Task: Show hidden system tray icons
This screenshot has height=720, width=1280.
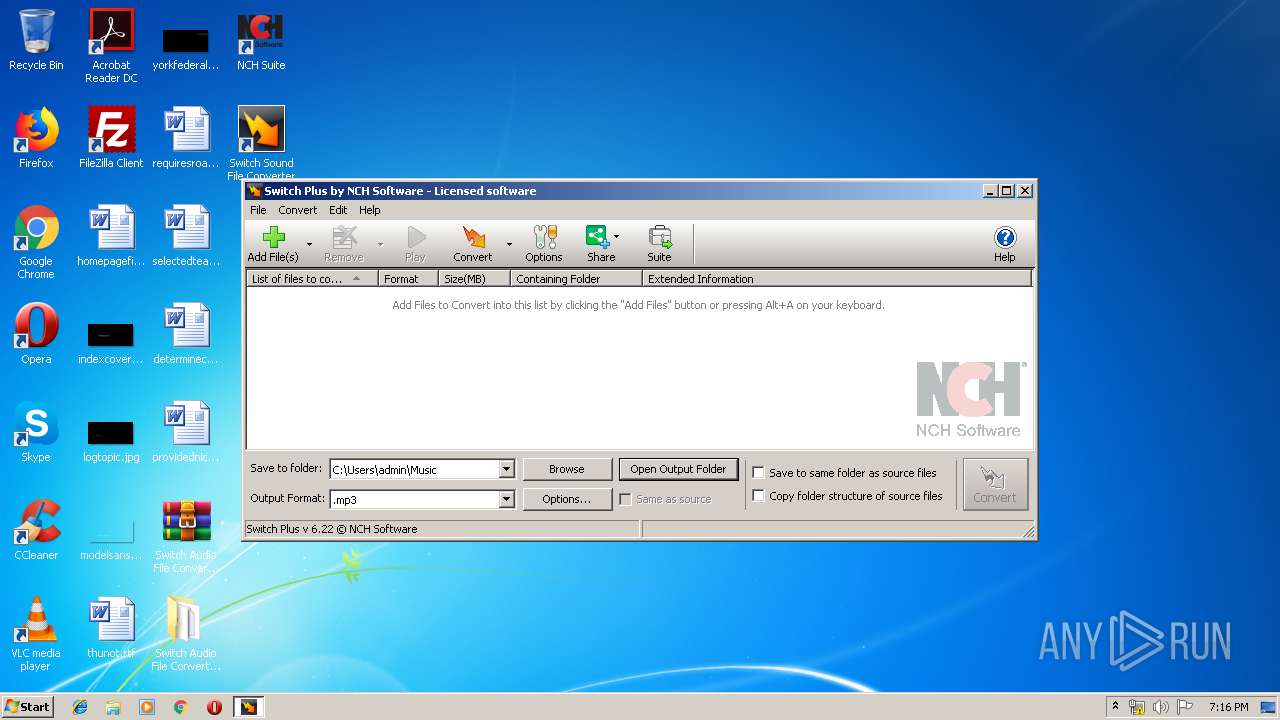Action: point(1115,707)
